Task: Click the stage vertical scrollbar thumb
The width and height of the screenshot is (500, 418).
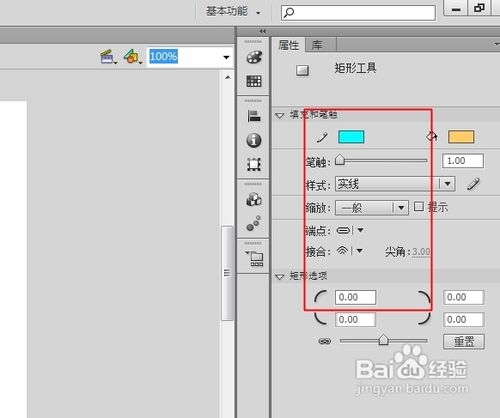Action: coord(227,273)
